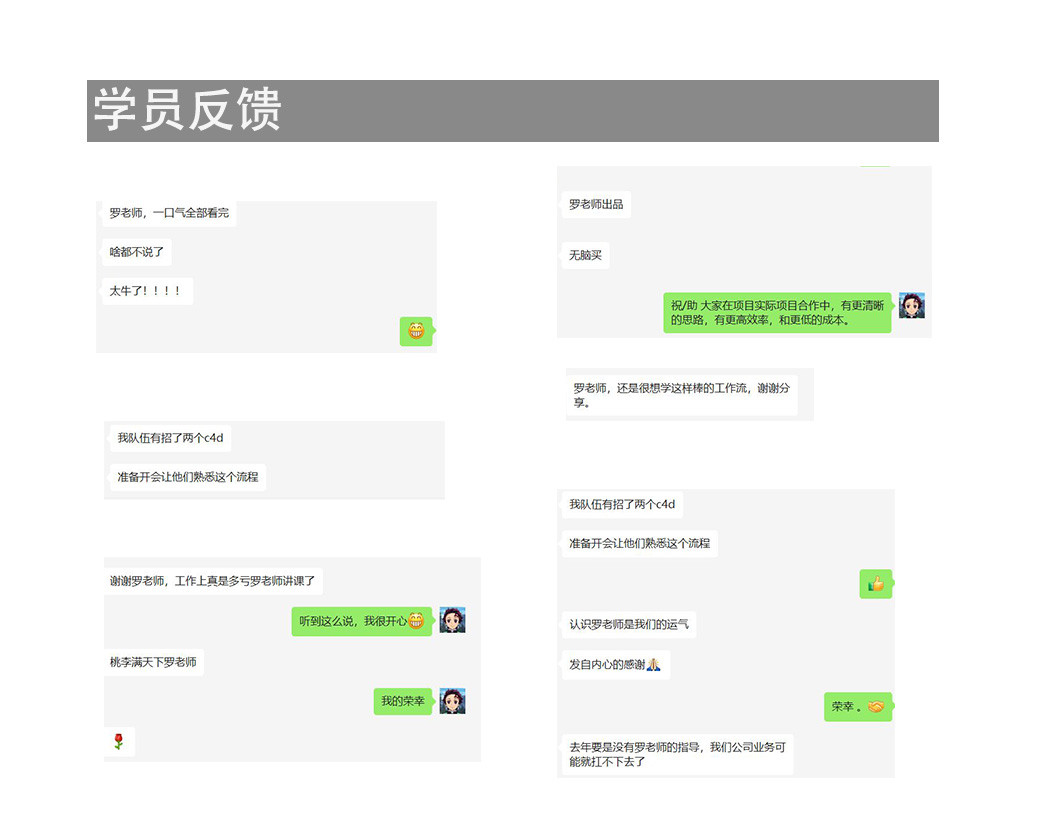Click the grinning emoji in the green bubble below 太牛了

click(x=416, y=331)
